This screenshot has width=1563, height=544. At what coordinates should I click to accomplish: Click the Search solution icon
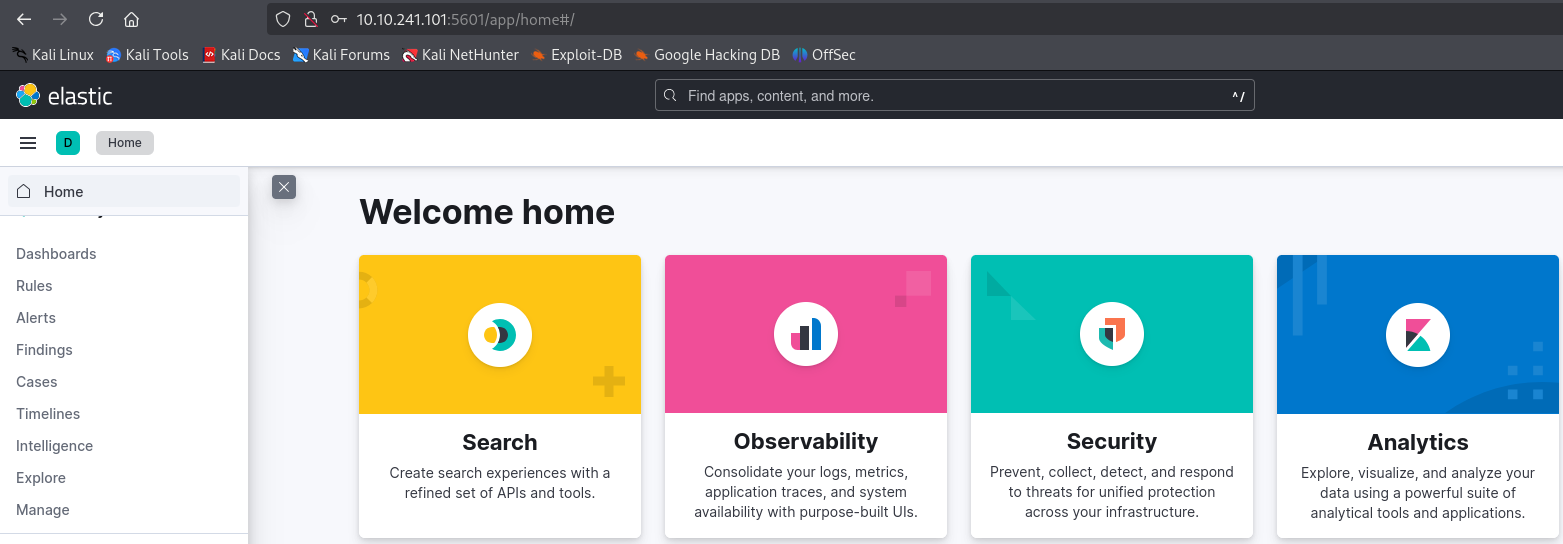(x=500, y=334)
